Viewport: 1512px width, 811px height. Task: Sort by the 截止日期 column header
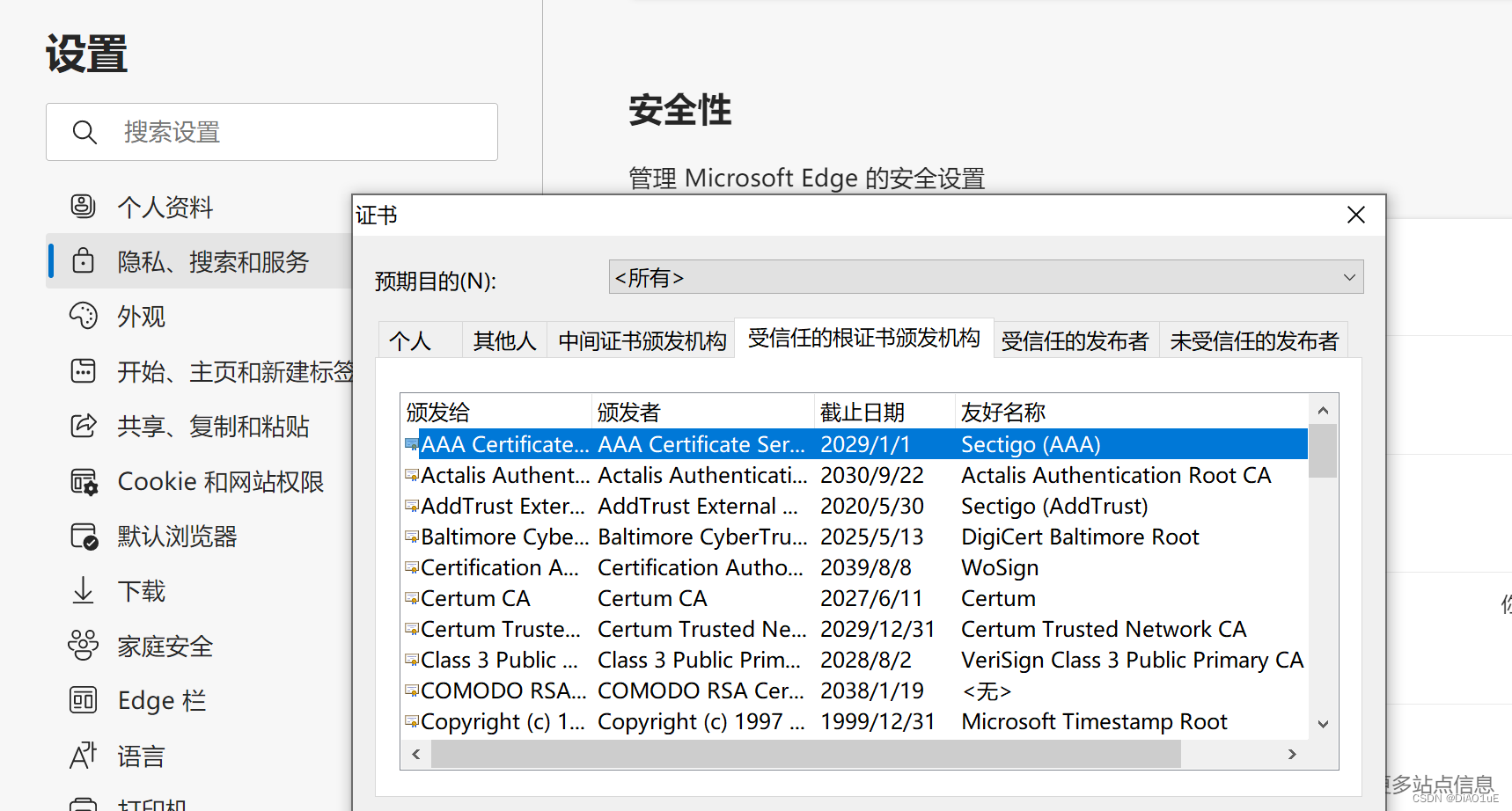[x=884, y=412]
